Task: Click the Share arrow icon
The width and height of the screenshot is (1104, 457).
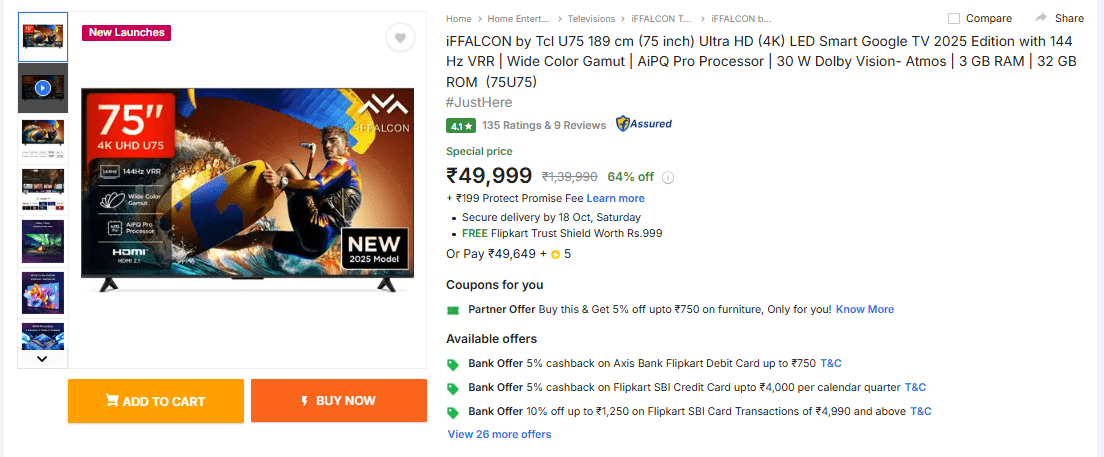Action: (1041, 18)
